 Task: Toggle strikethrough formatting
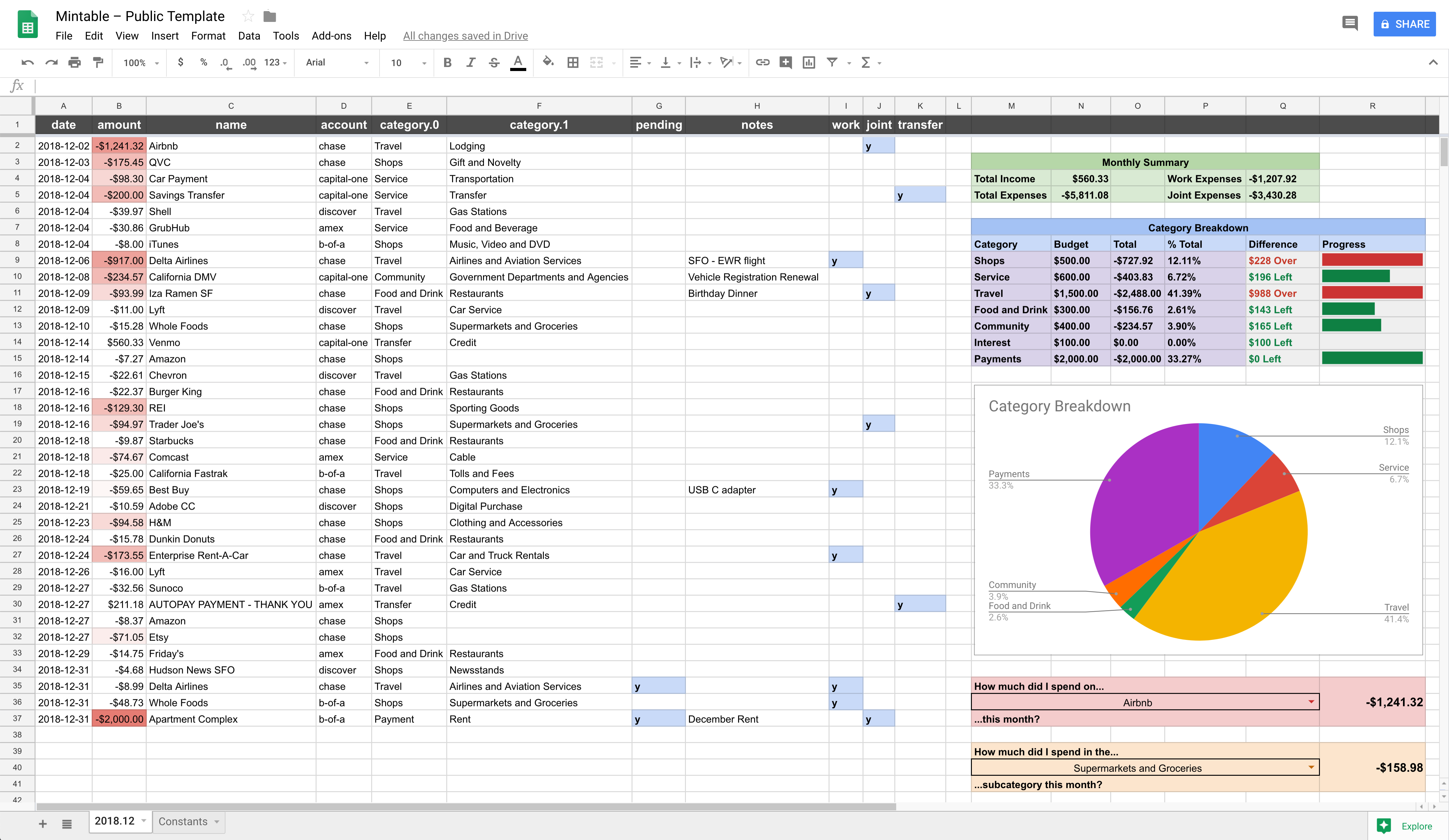click(x=493, y=62)
